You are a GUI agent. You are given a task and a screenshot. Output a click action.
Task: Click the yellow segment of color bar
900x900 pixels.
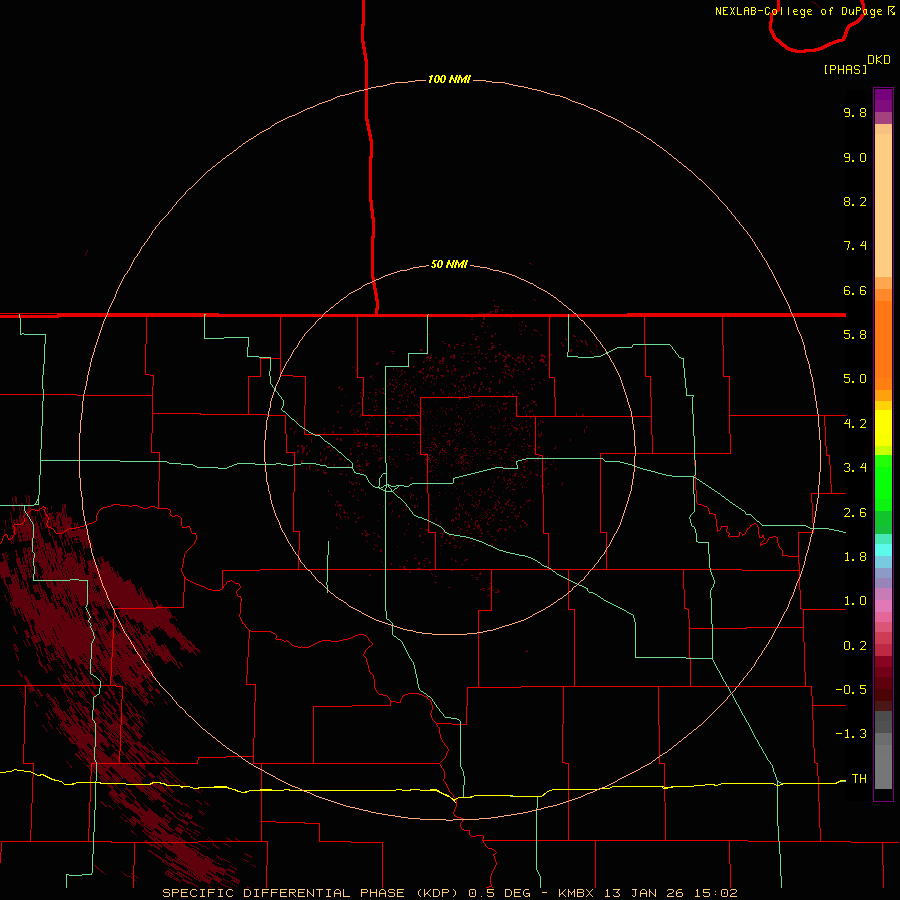point(883,428)
